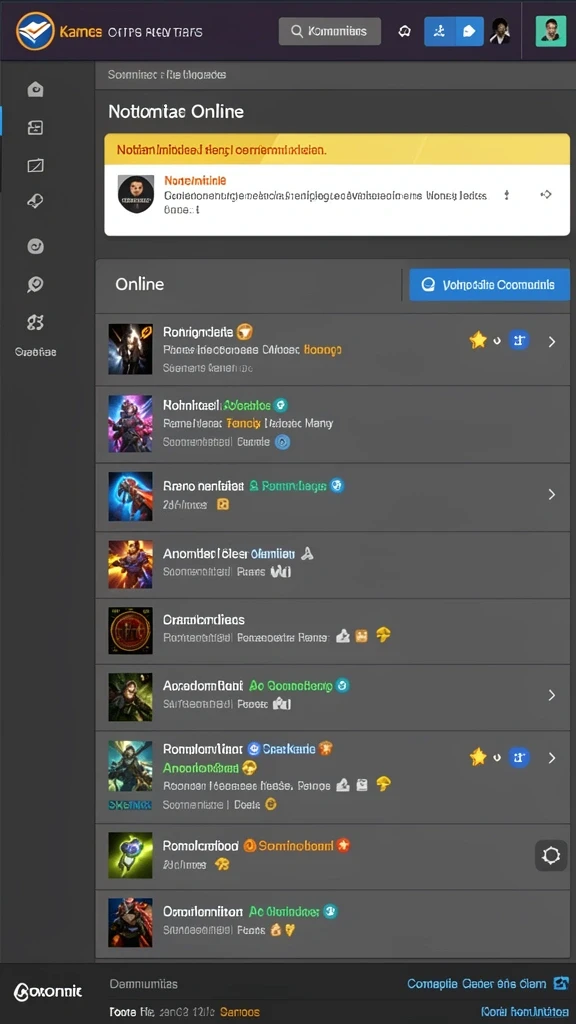This screenshot has height=1024, width=576.
Task: Click the teal badge after Ao Oloiinioer
Action: (330, 912)
